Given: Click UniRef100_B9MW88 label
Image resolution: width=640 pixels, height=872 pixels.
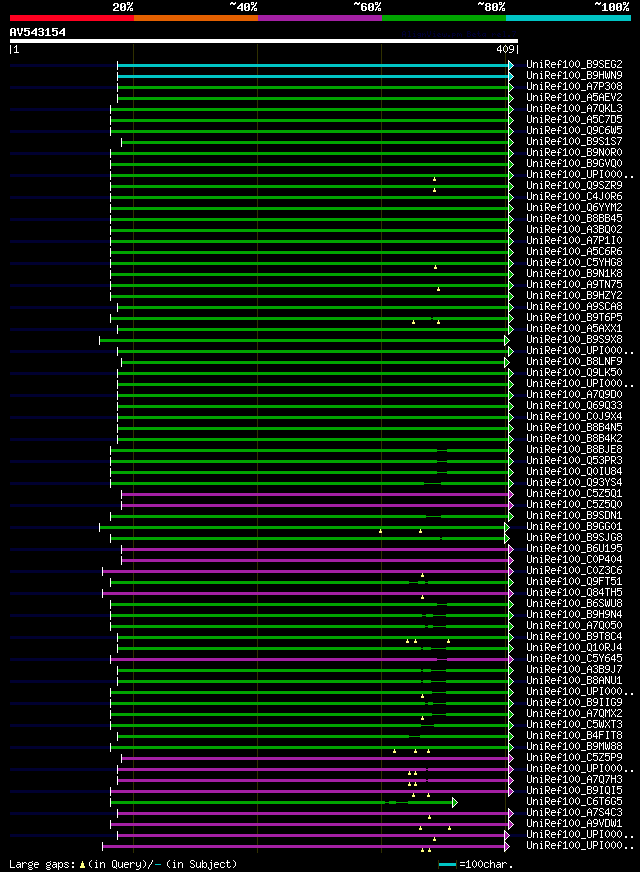Looking at the screenshot, I should (x=574, y=746).
